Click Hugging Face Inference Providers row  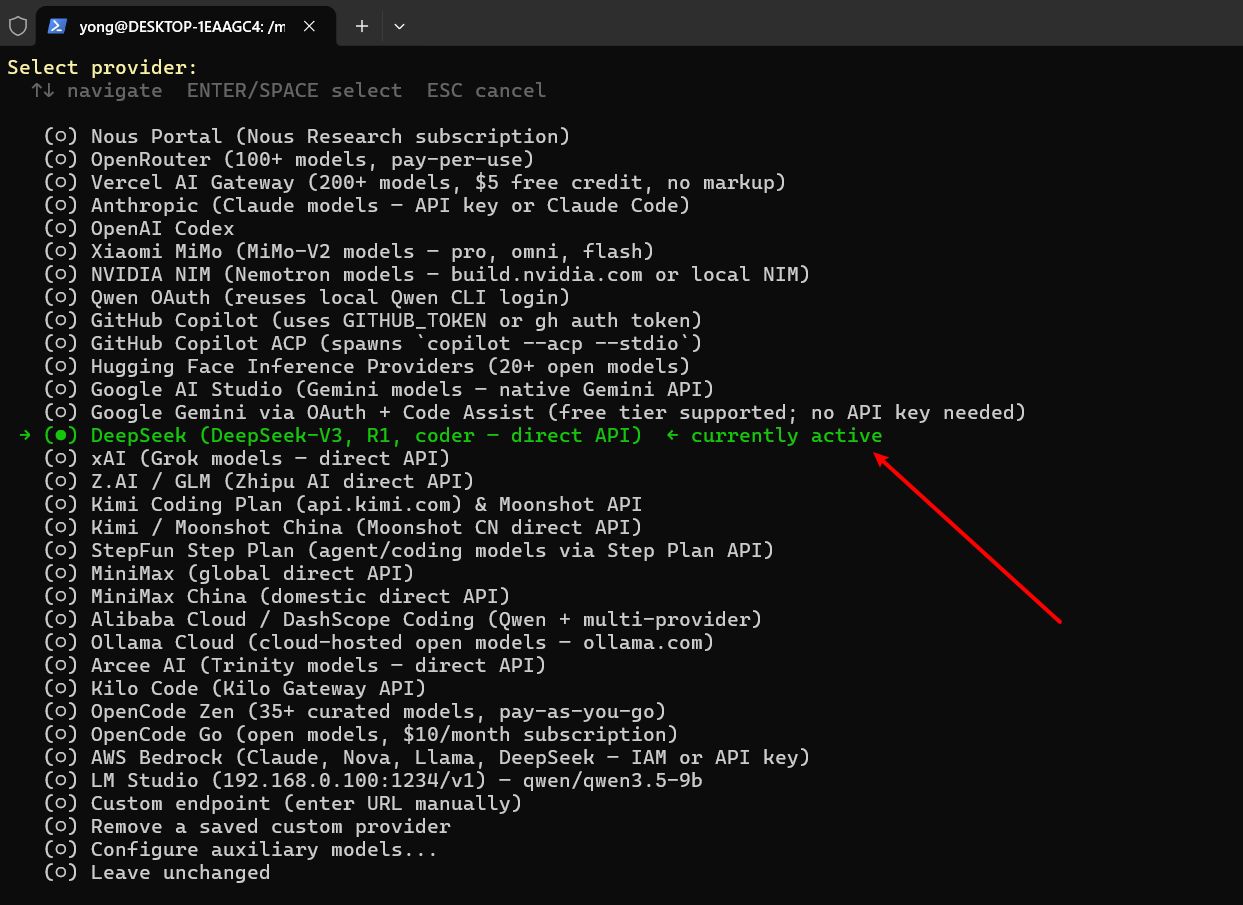(367, 366)
